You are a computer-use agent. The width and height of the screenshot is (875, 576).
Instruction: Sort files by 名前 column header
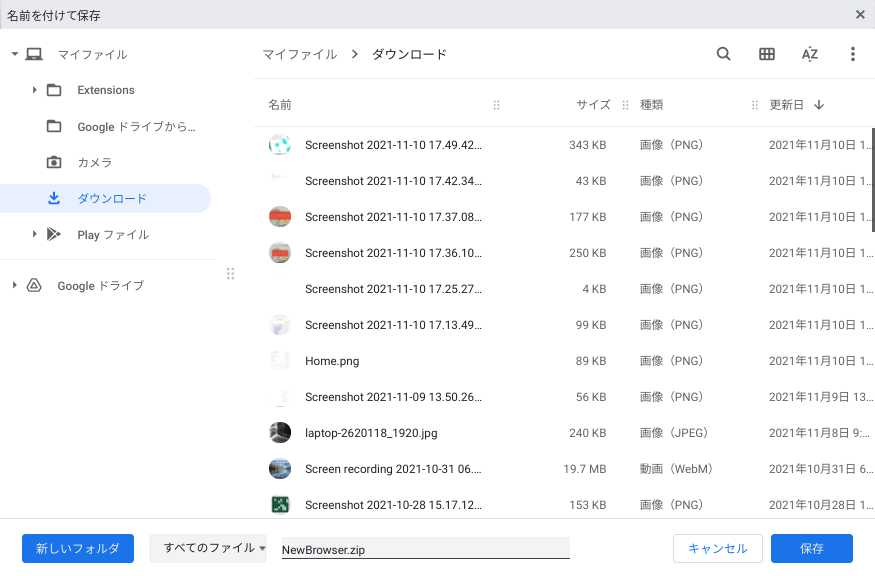click(280, 105)
